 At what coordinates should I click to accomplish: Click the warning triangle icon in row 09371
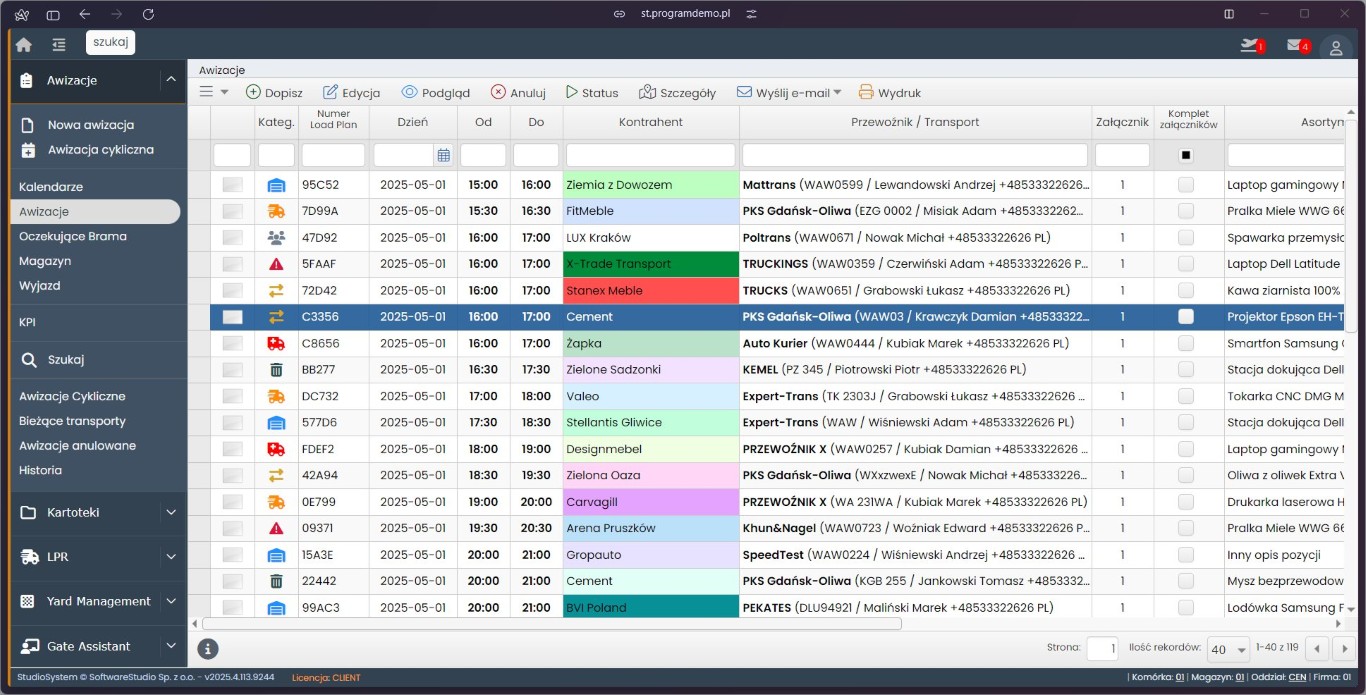(x=276, y=528)
